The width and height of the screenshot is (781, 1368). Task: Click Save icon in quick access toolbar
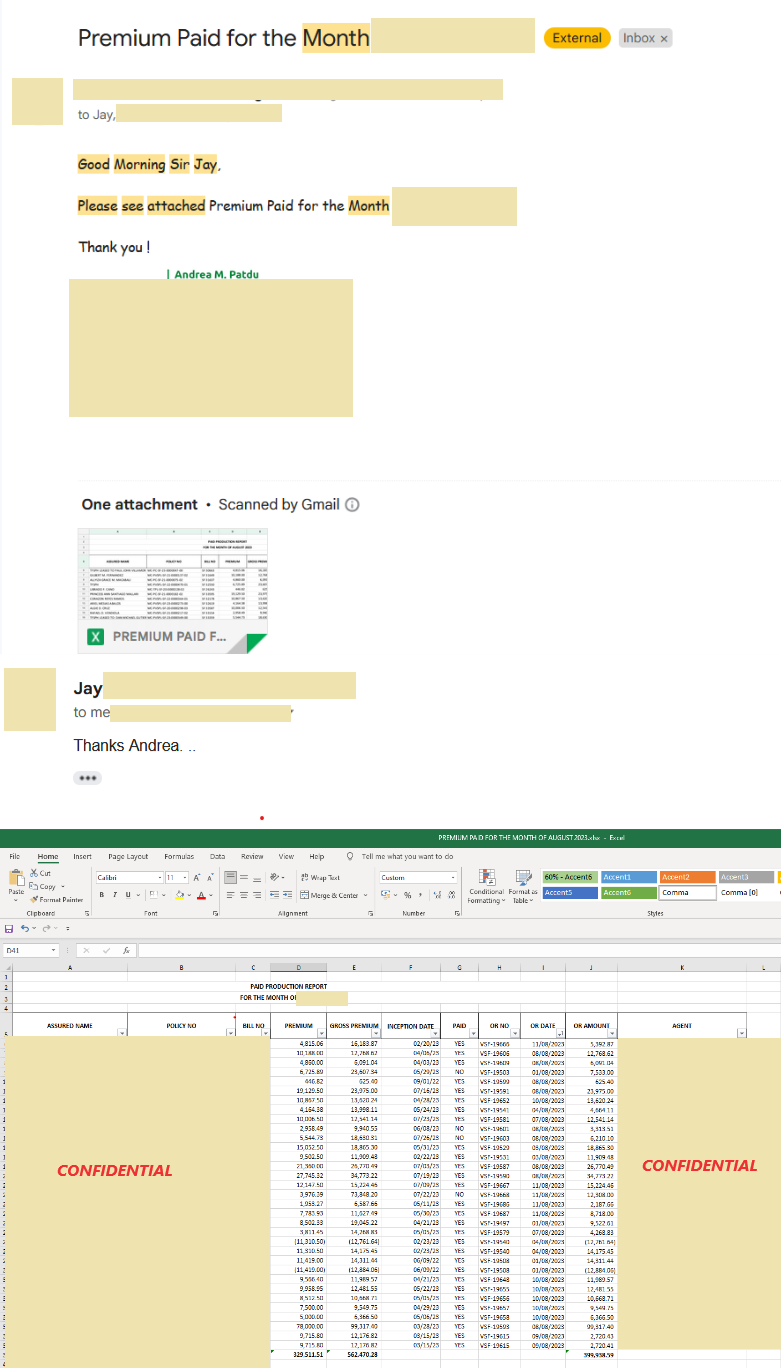click(9, 928)
